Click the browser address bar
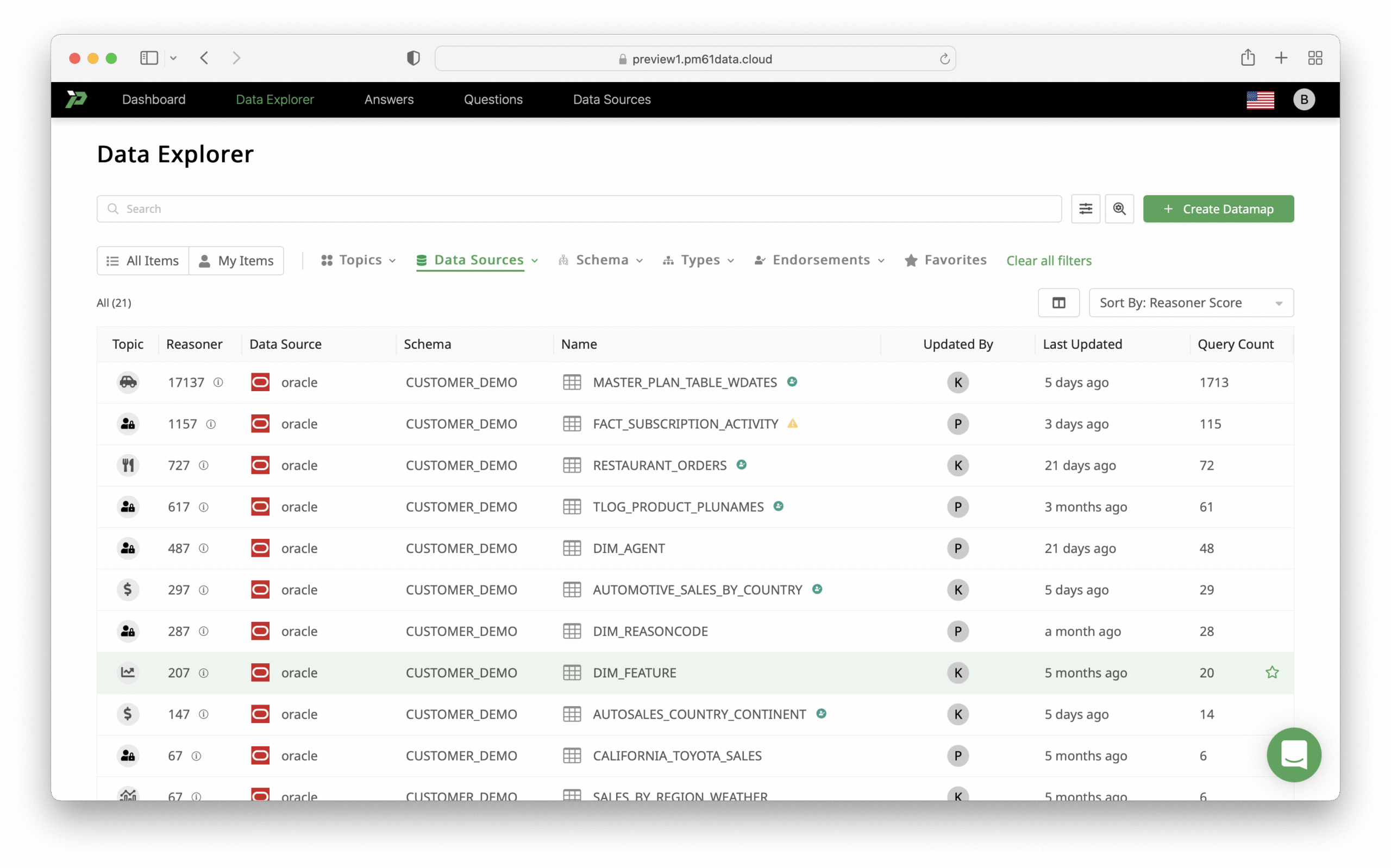The image size is (1391, 868). [x=694, y=59]
